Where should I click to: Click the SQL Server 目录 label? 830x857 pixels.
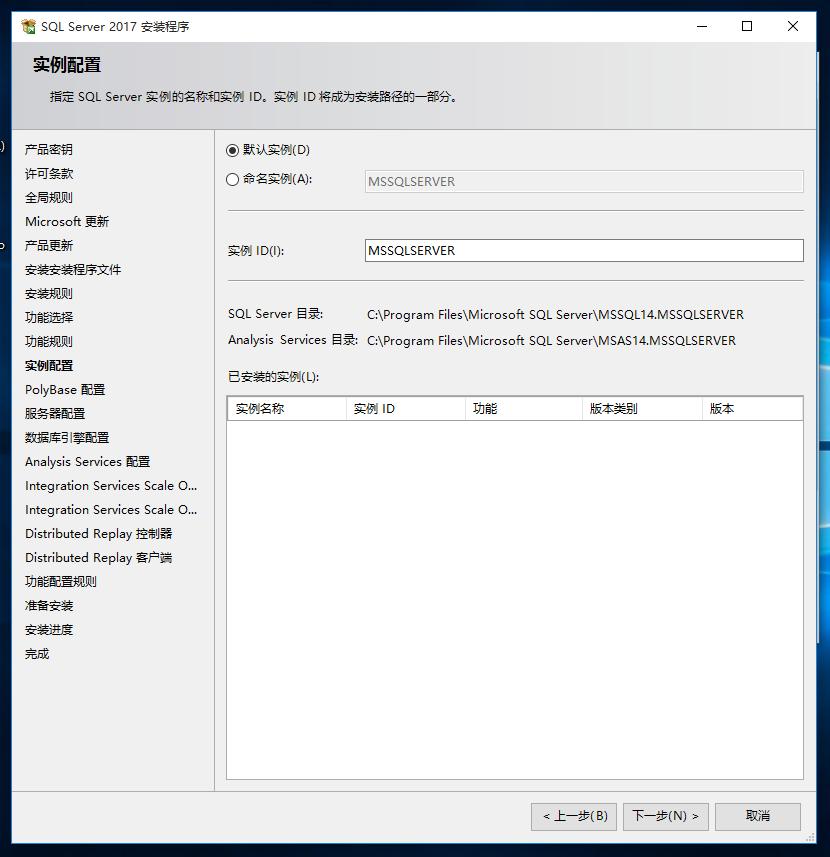point(275,314)
